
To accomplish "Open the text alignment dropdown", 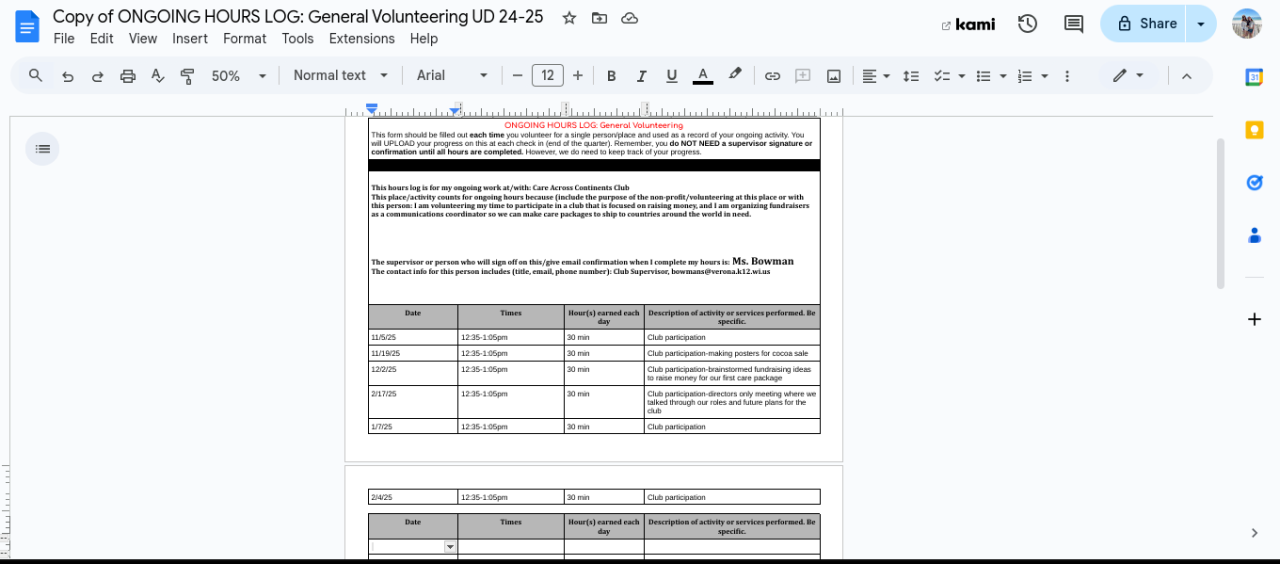I will pos(876,76).
